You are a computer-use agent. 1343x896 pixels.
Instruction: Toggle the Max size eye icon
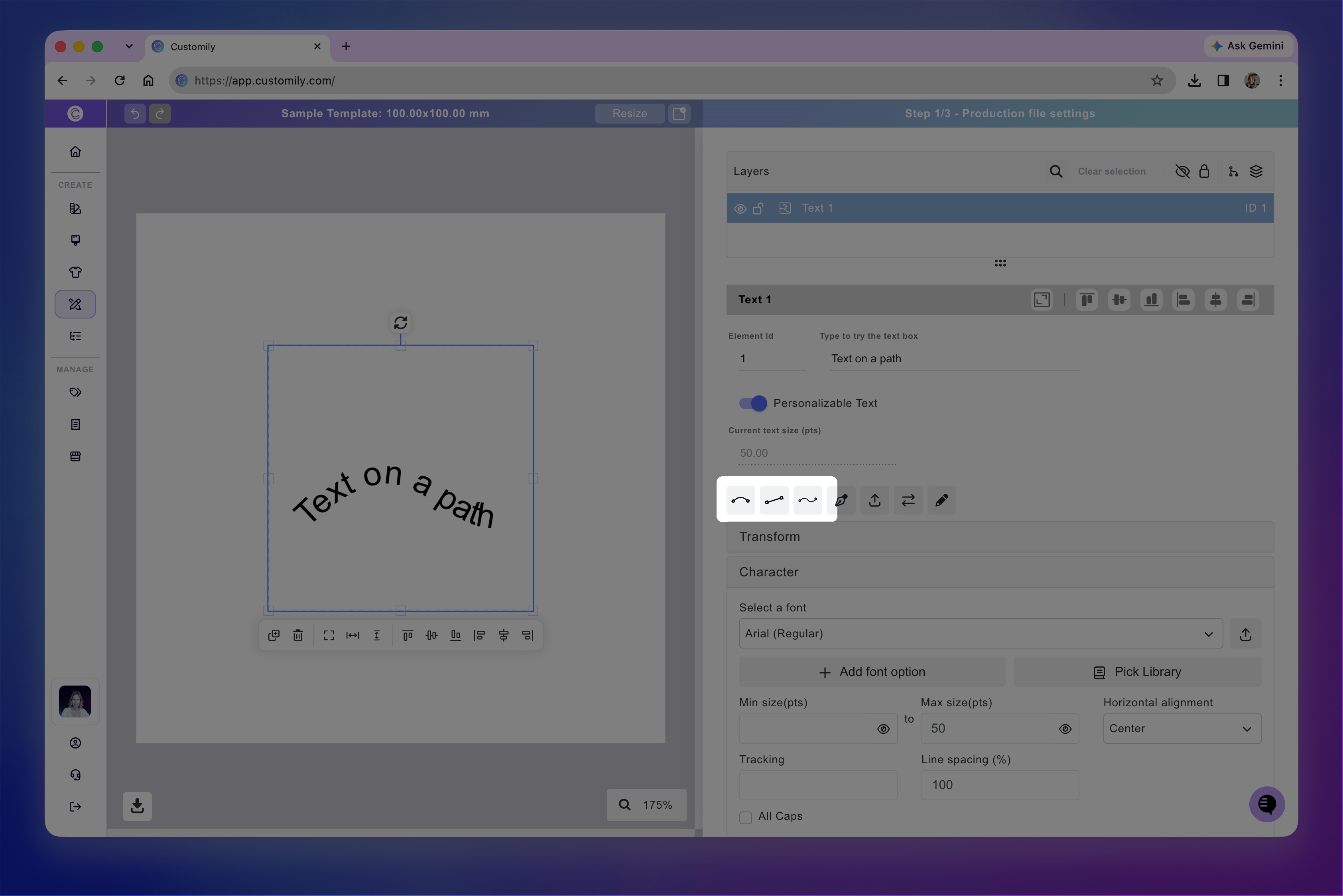point(1065,729)
